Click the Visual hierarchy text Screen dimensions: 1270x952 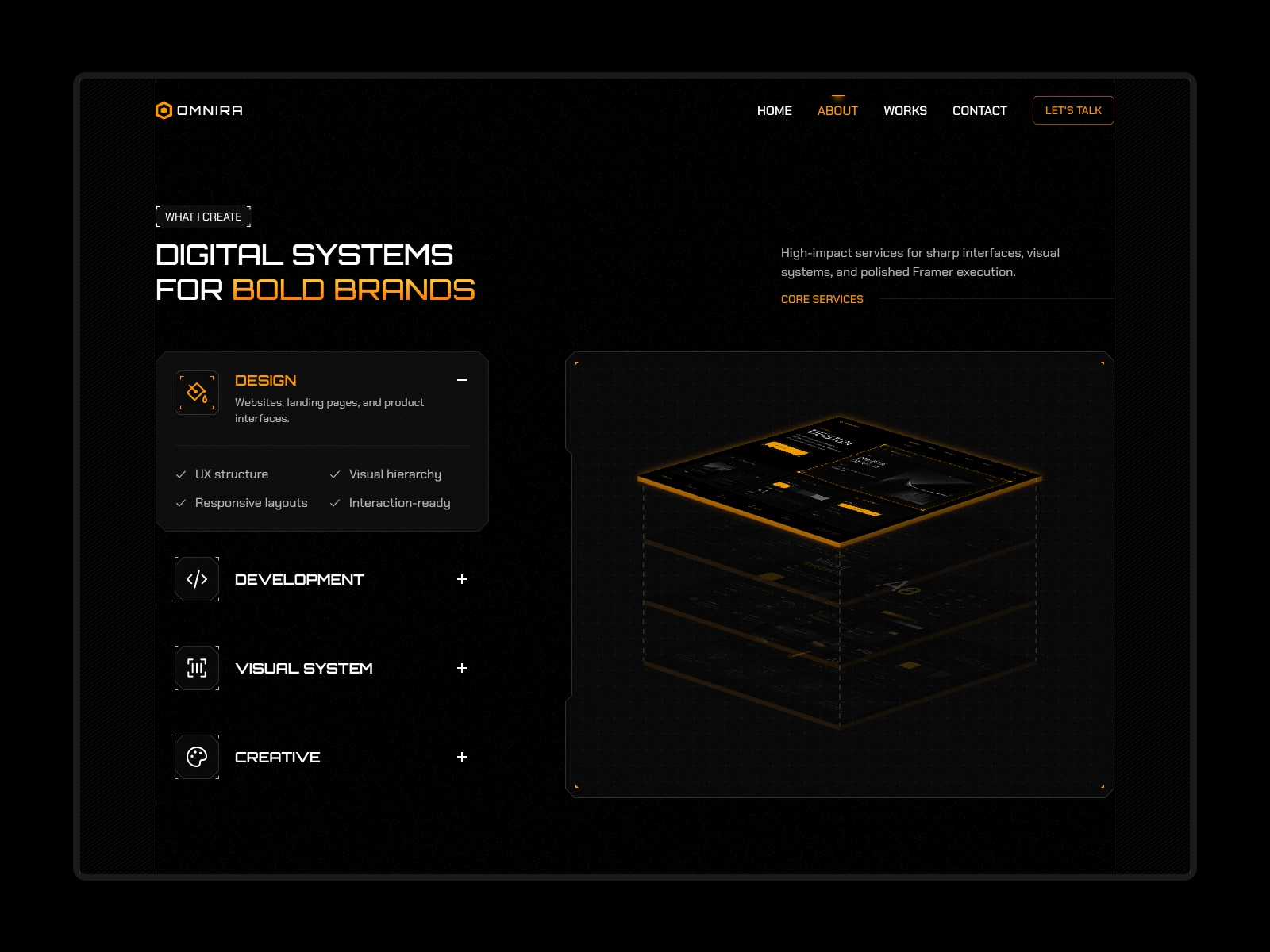(x=395, y=474)
